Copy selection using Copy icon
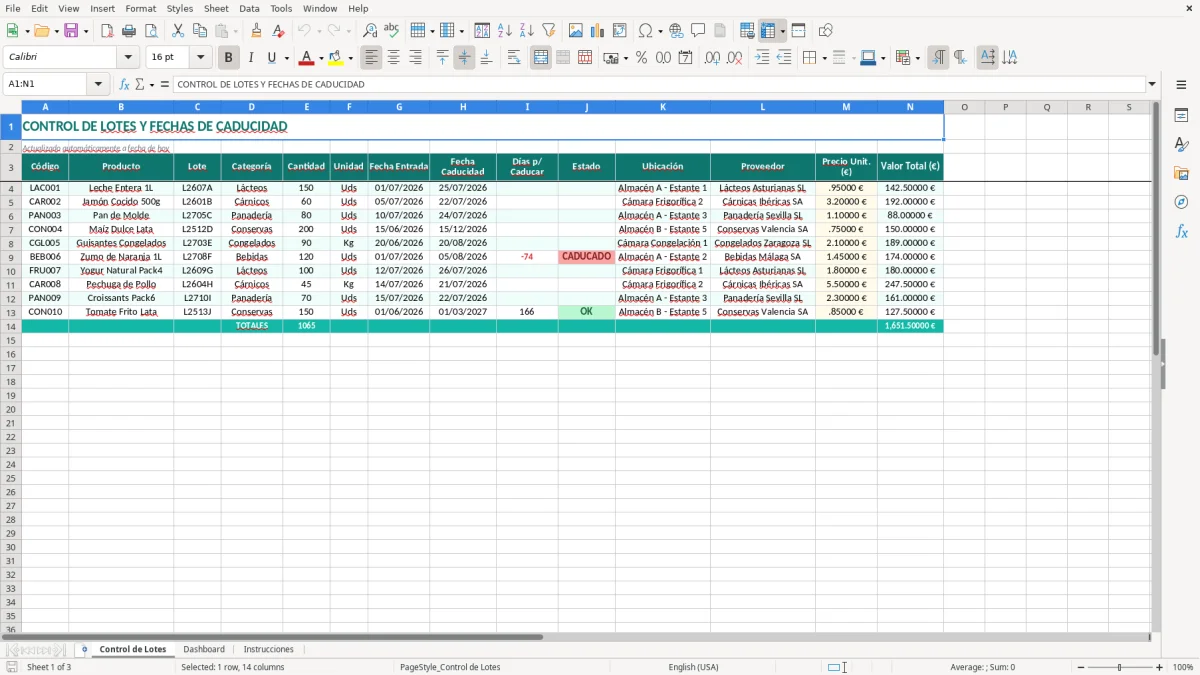 pos(200,31)
